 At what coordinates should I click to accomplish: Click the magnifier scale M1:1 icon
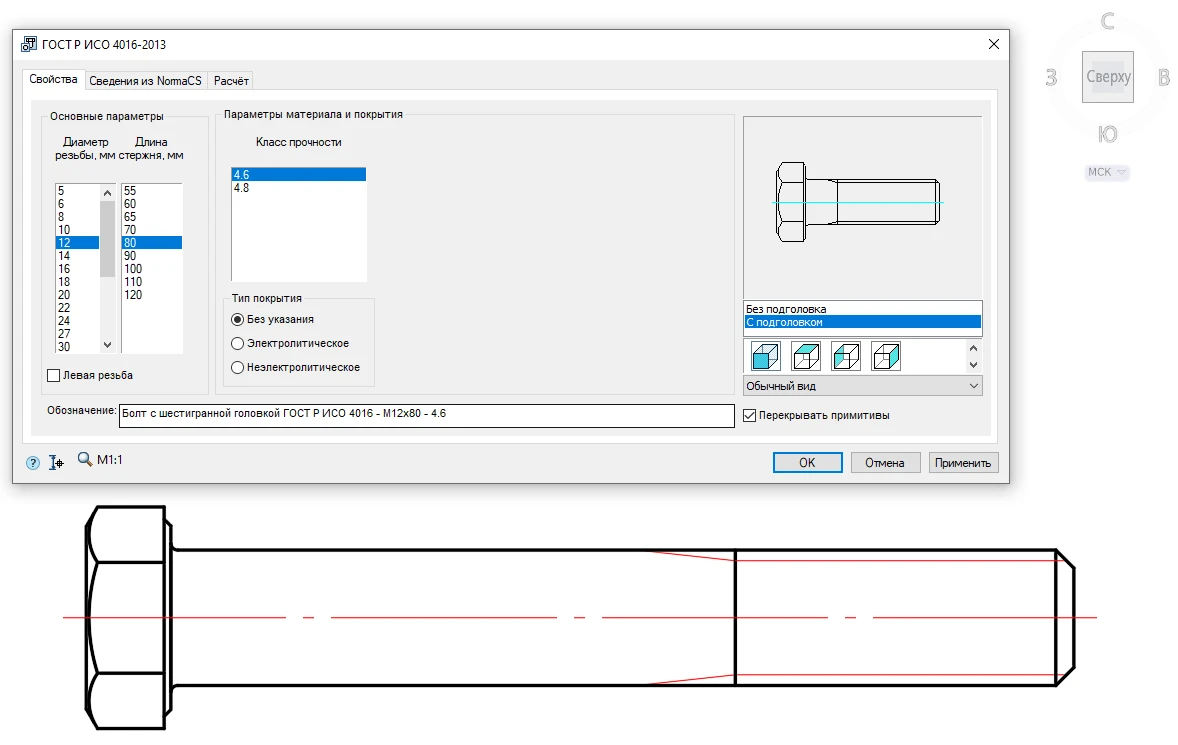pos(84,461)
